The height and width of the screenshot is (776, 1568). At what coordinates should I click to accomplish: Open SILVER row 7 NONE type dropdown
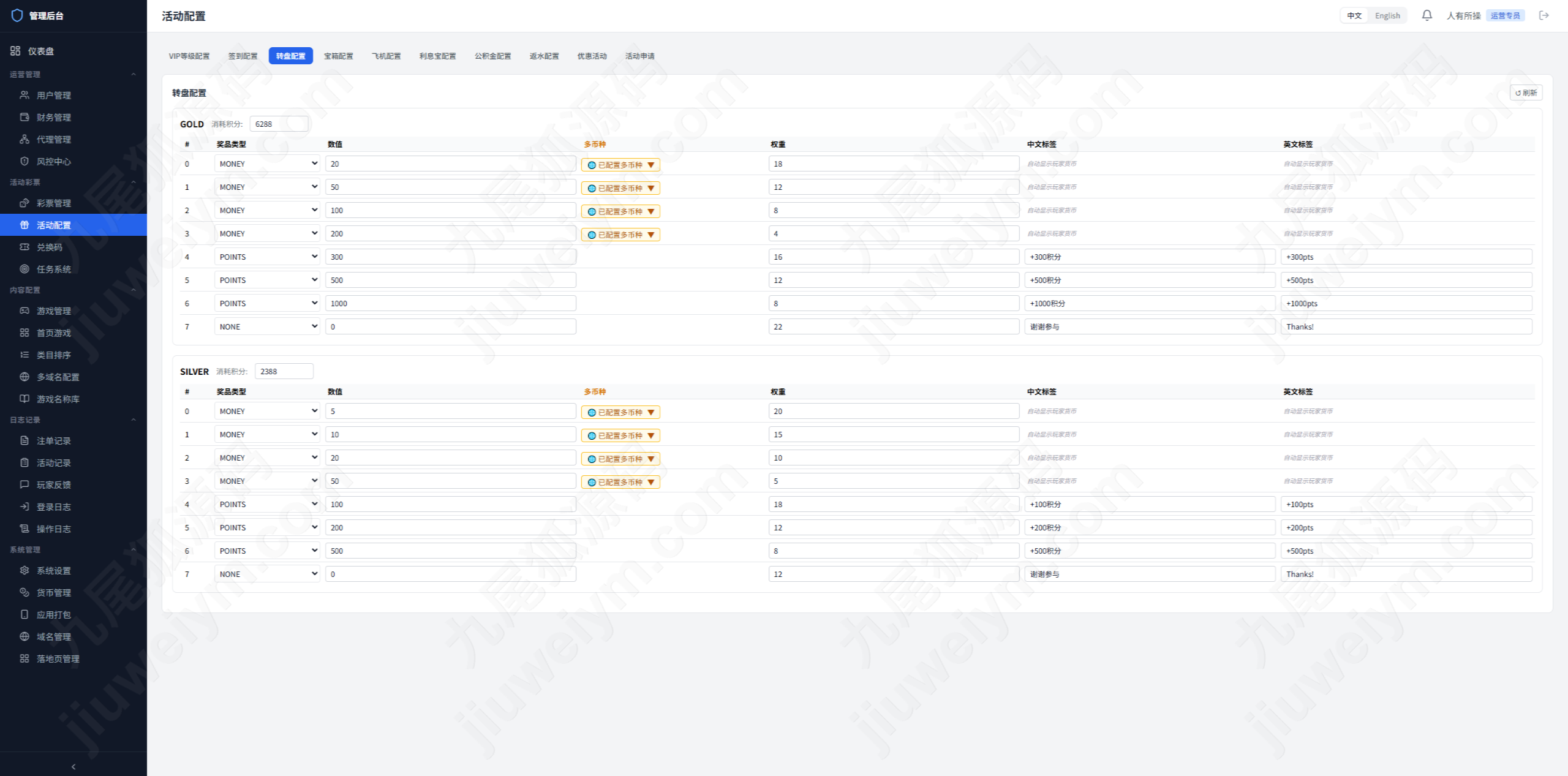click(267, 574)
